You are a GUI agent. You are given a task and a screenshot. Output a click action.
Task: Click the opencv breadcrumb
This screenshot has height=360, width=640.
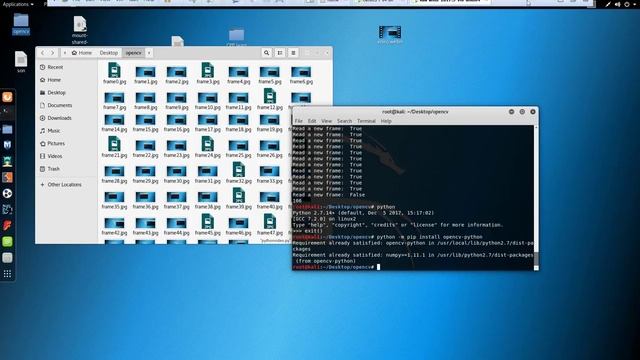click(x=133, y=53)
